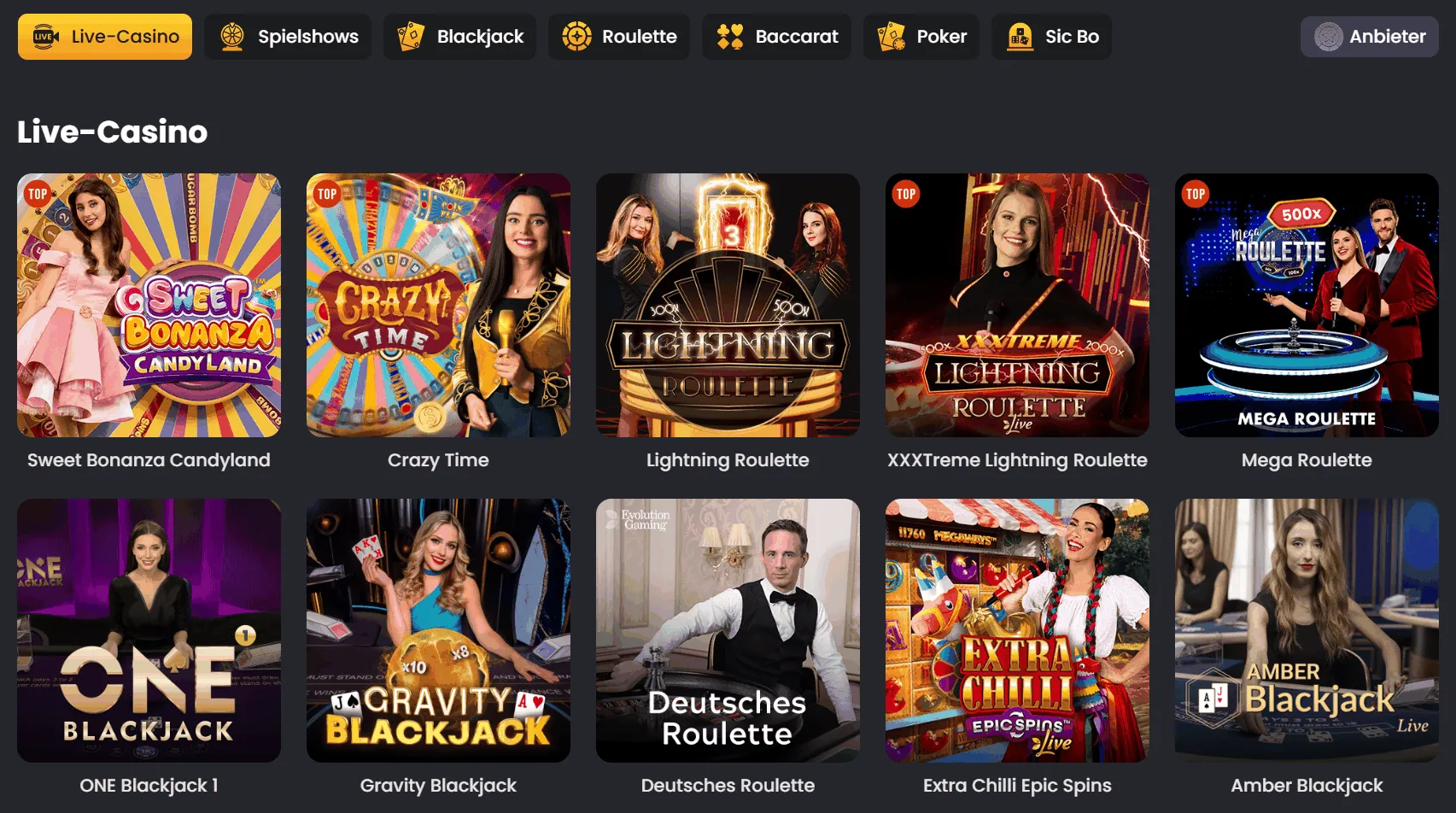Image resolution: width=1456 pixels, height=813 pixels.
Task: Click the Baccarat suits icon
Action: [x=730, y=37]
